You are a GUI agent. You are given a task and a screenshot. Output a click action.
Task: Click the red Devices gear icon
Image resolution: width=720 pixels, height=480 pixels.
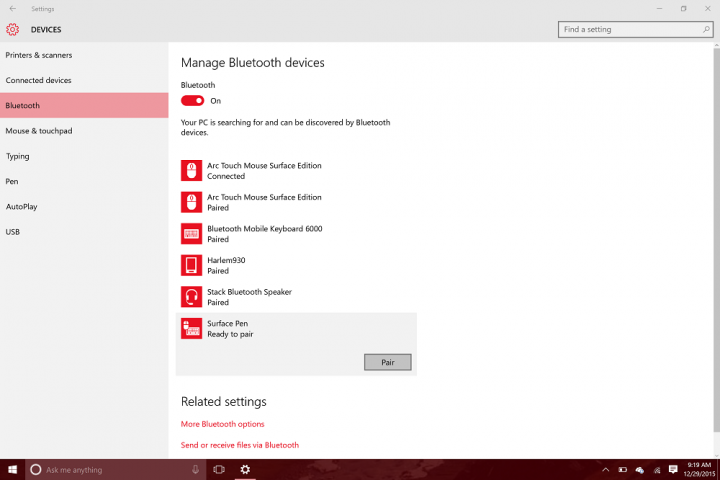(12, 29)
